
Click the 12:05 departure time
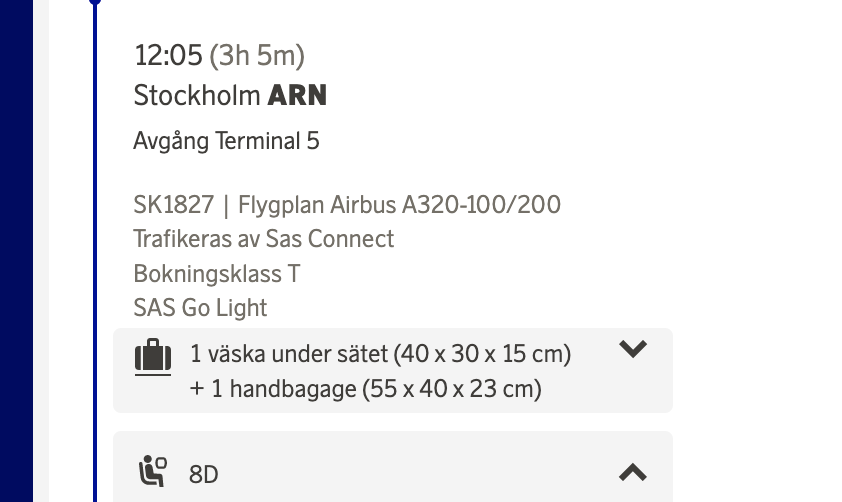(168, 55)
